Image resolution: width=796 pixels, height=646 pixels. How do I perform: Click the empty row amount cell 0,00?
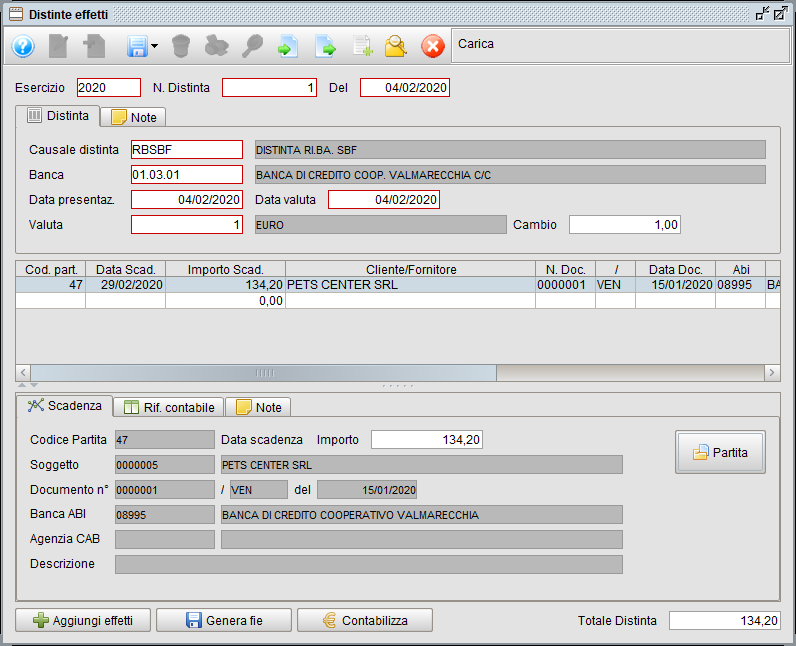(225, 301)
